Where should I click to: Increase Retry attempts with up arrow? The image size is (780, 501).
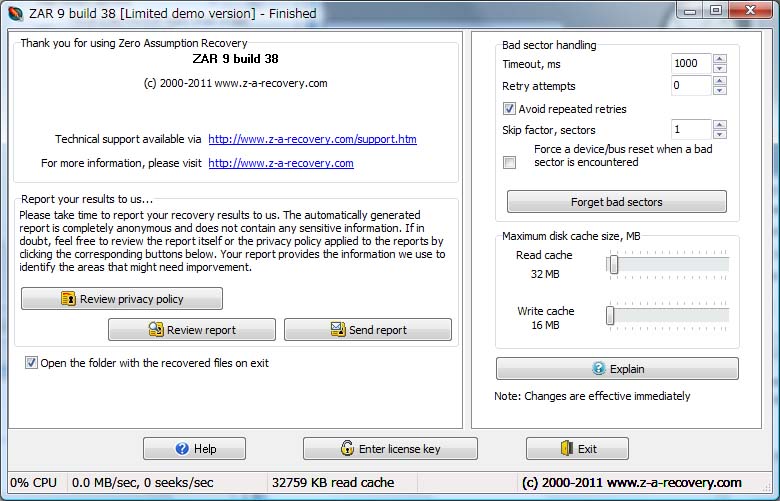point(719,81)
